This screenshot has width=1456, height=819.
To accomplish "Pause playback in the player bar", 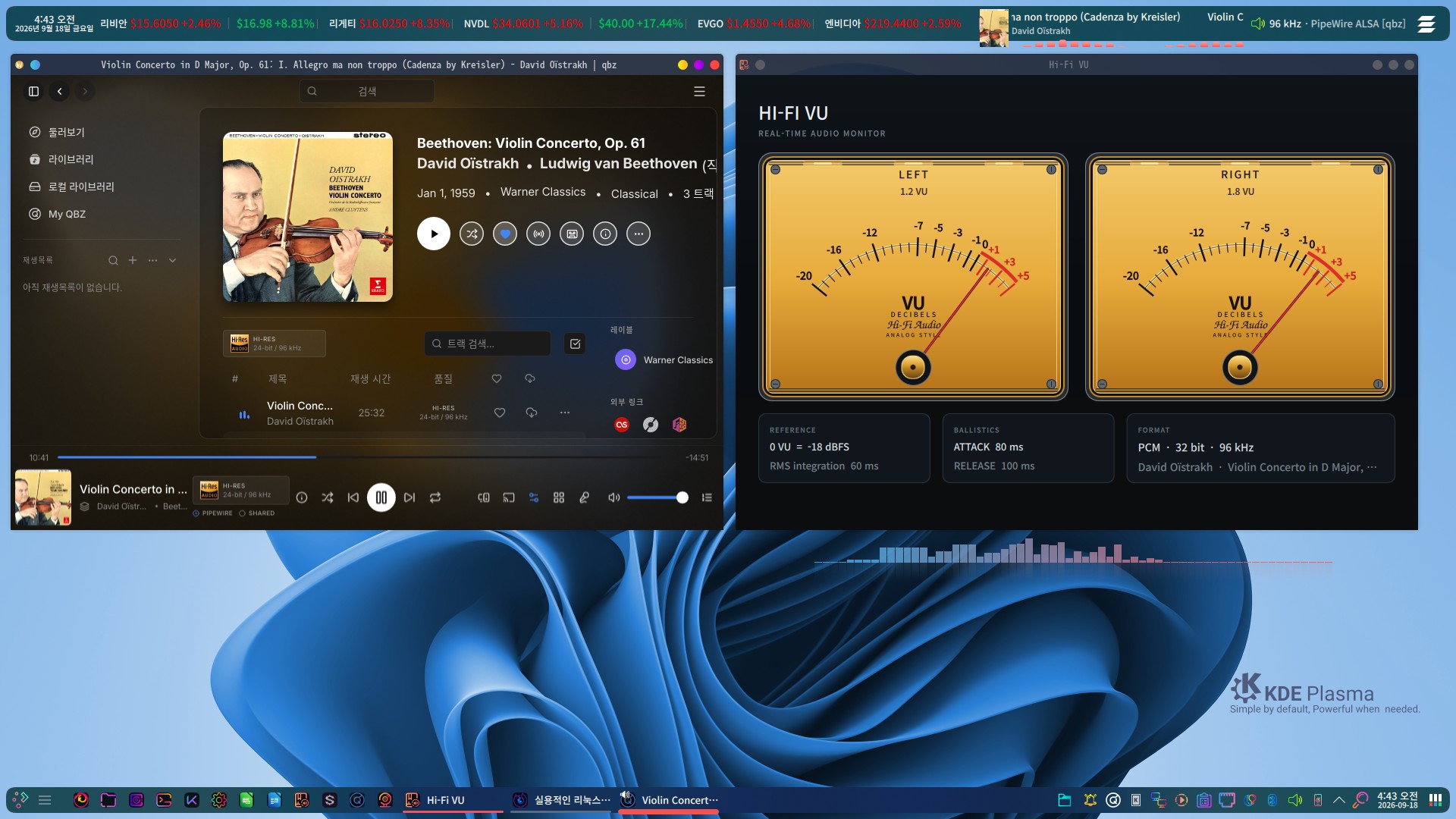I will coord(381,497).
